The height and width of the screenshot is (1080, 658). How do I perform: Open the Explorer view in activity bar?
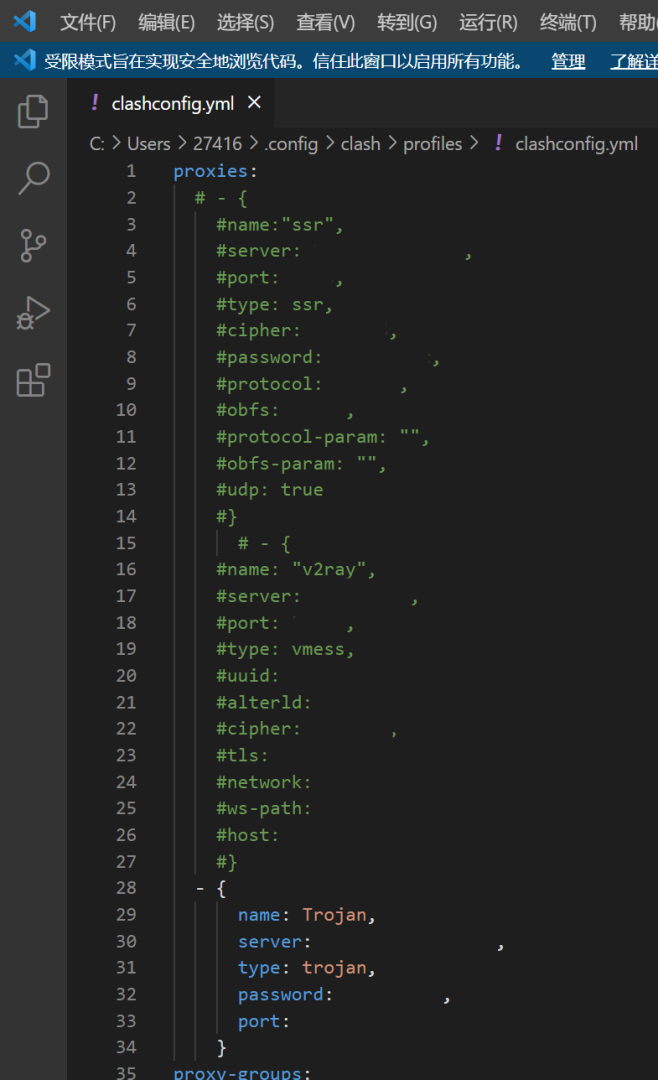coord(33,111)
